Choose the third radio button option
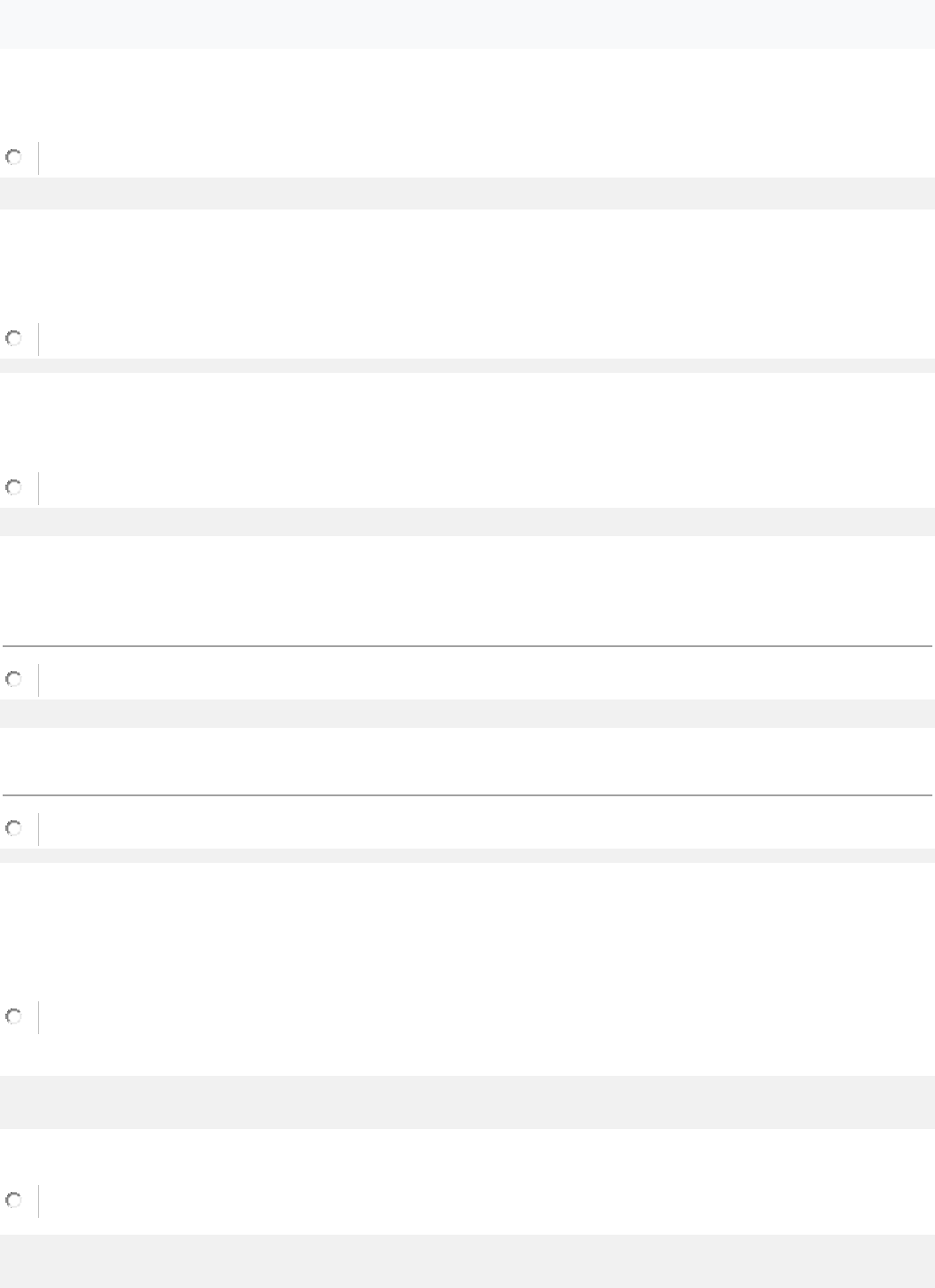The width and height of the screenshot is (935, 1288). point(13,487)
